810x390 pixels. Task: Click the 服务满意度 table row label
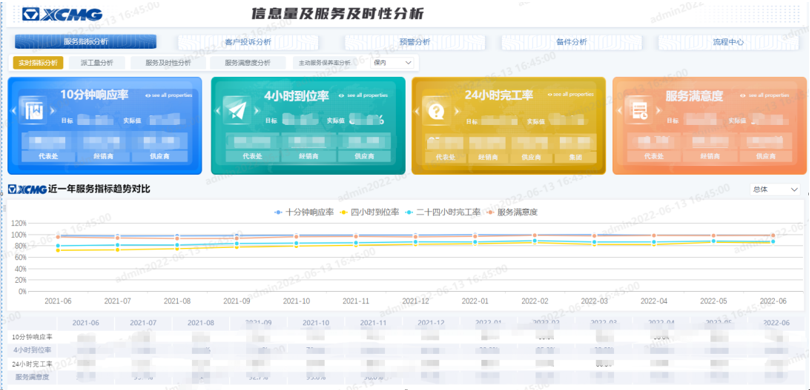point(34,377)
